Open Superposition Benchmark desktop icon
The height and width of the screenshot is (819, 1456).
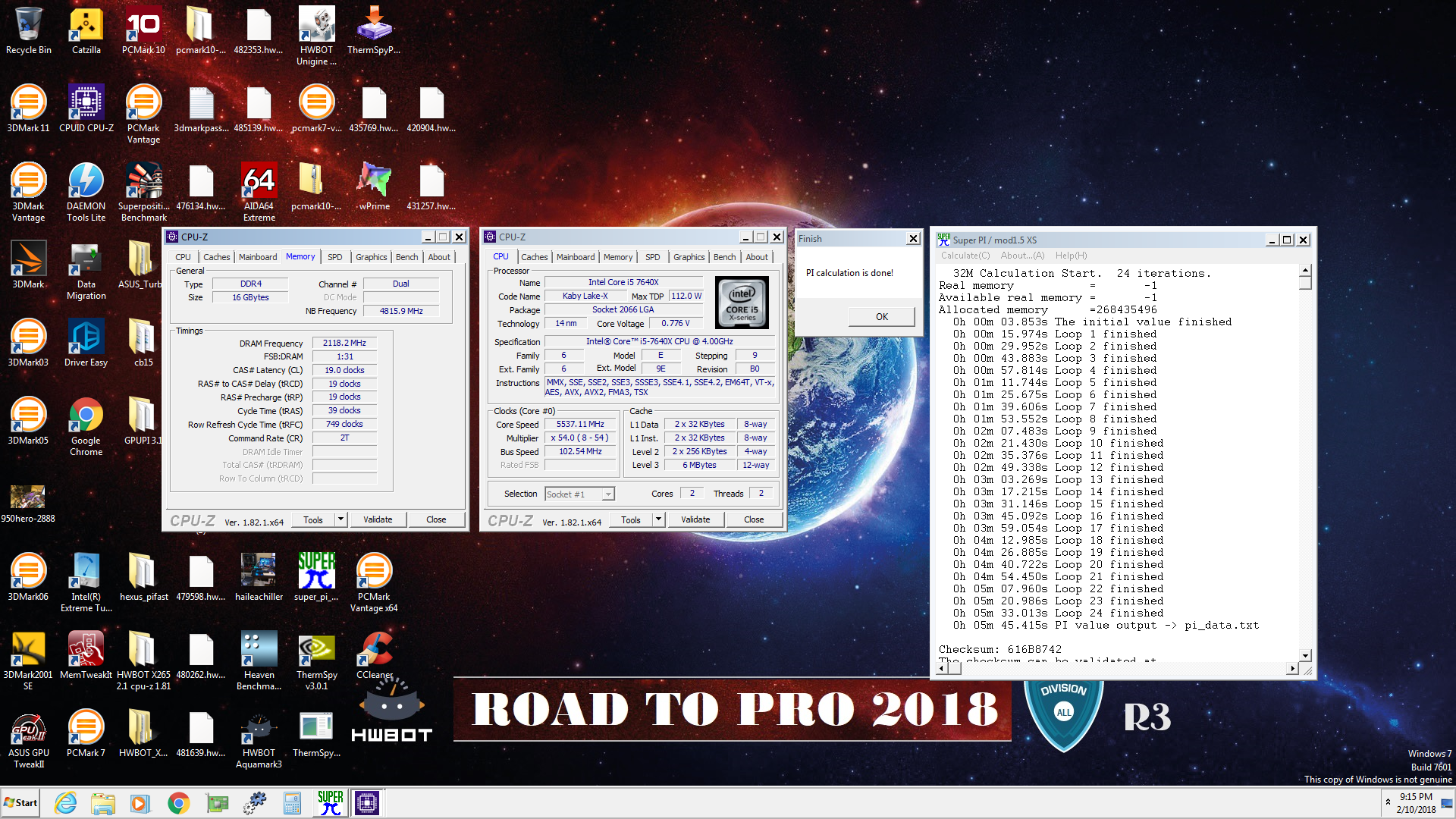[x=143, y=192]
